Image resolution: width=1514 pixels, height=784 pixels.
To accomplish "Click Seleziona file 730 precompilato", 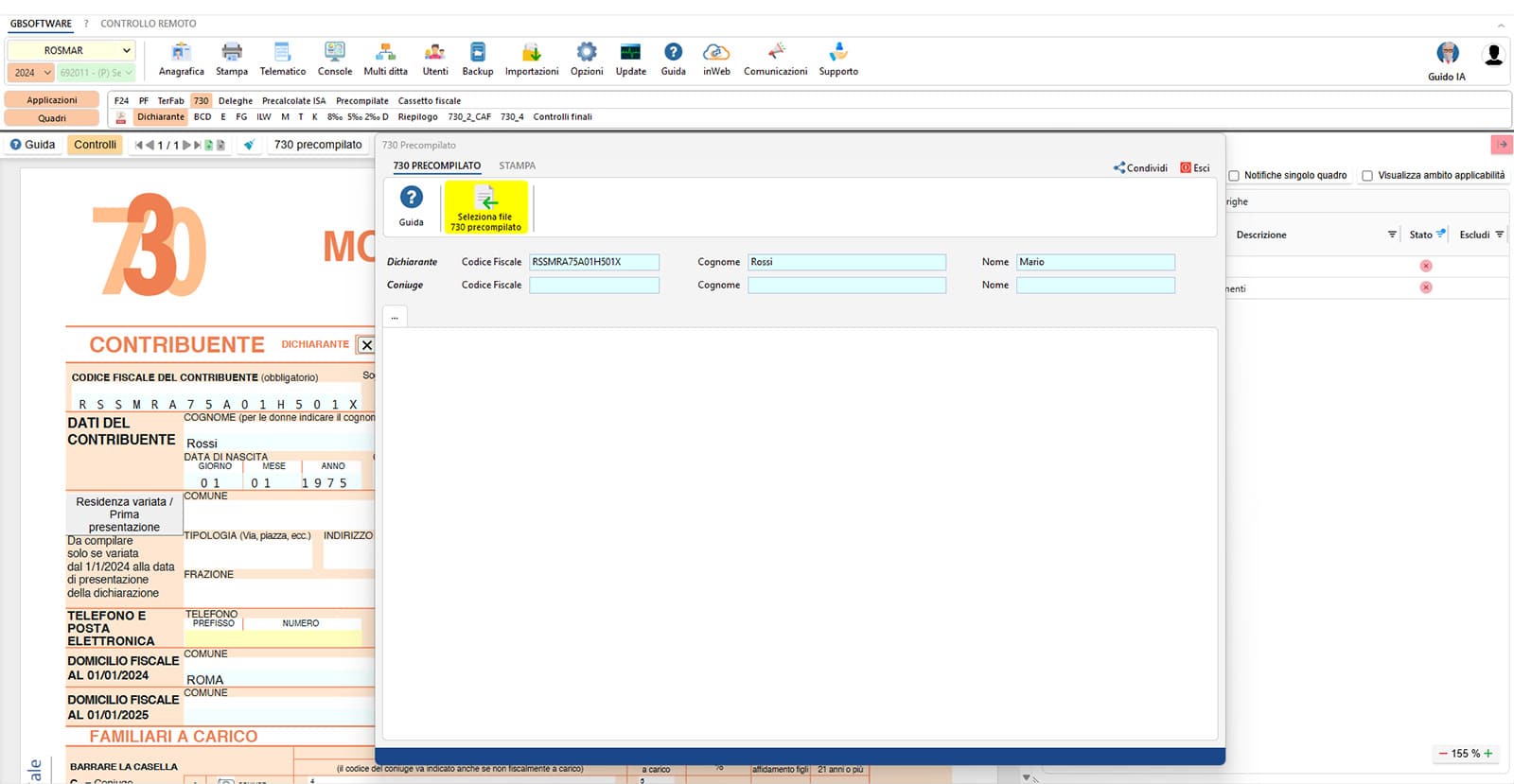I will pos(485,207).
